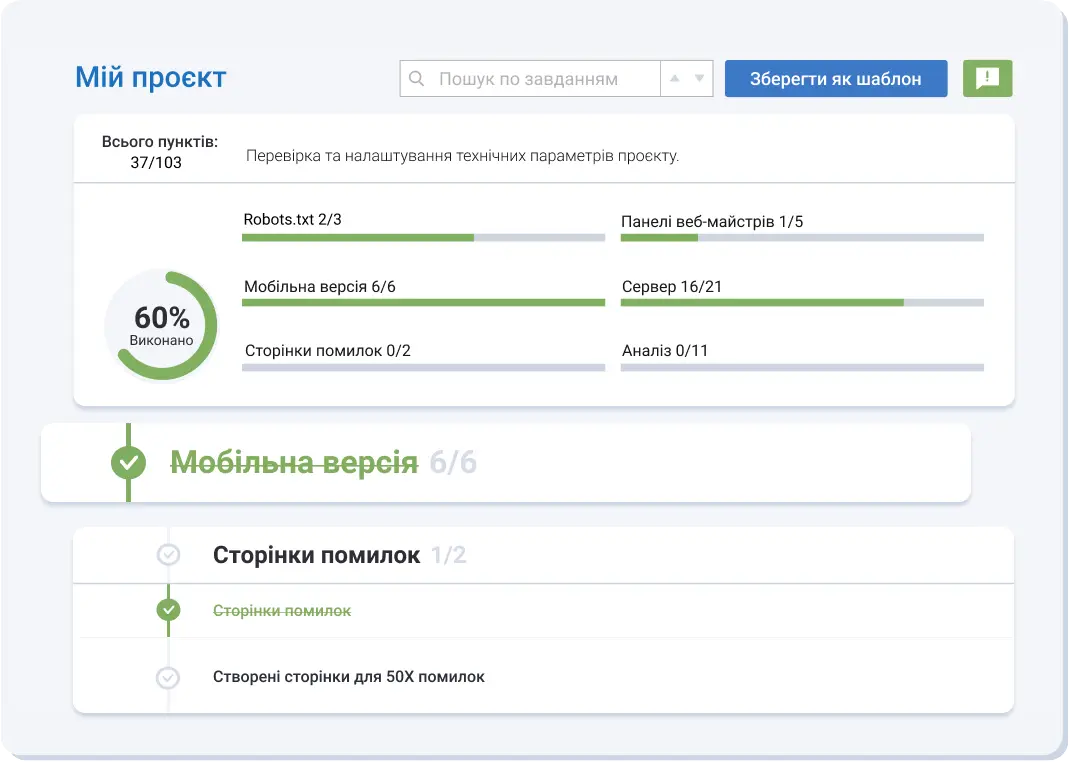
Task: Click the circle icon beside Створені сторінки для 50X помилок
Action: click(x=169, y=677)
